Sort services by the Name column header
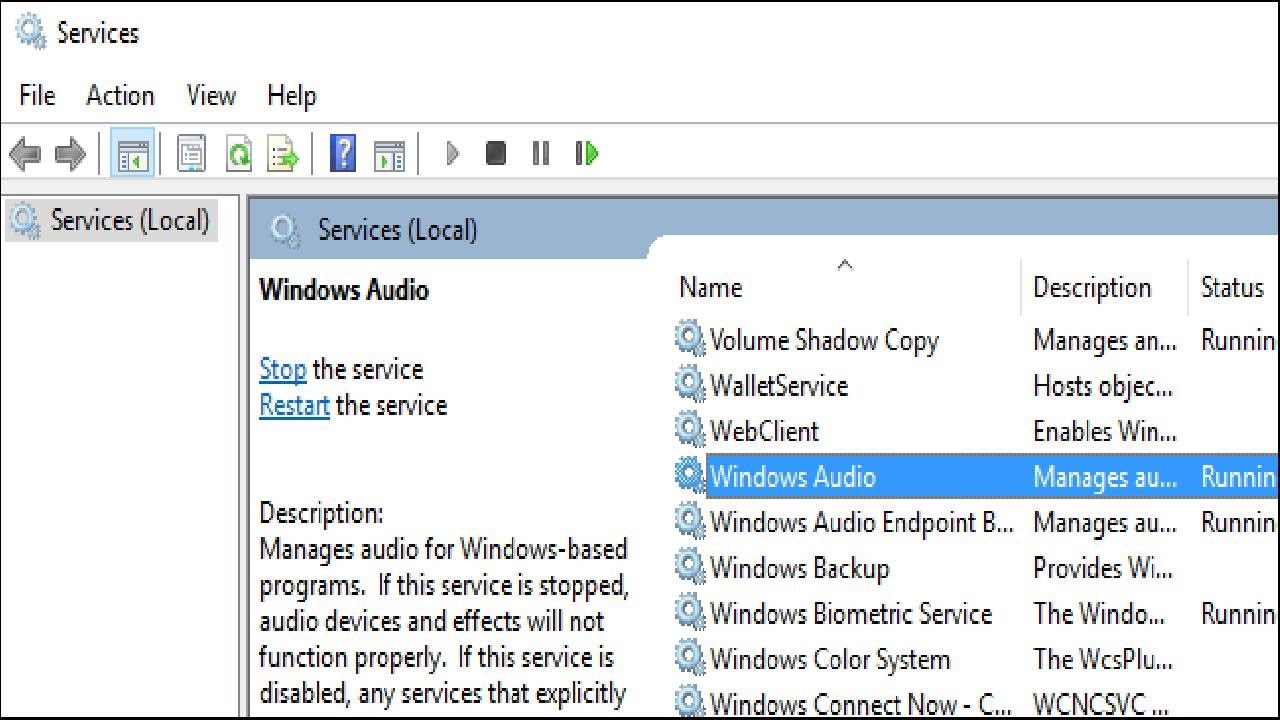 click(x=711, y=288)
